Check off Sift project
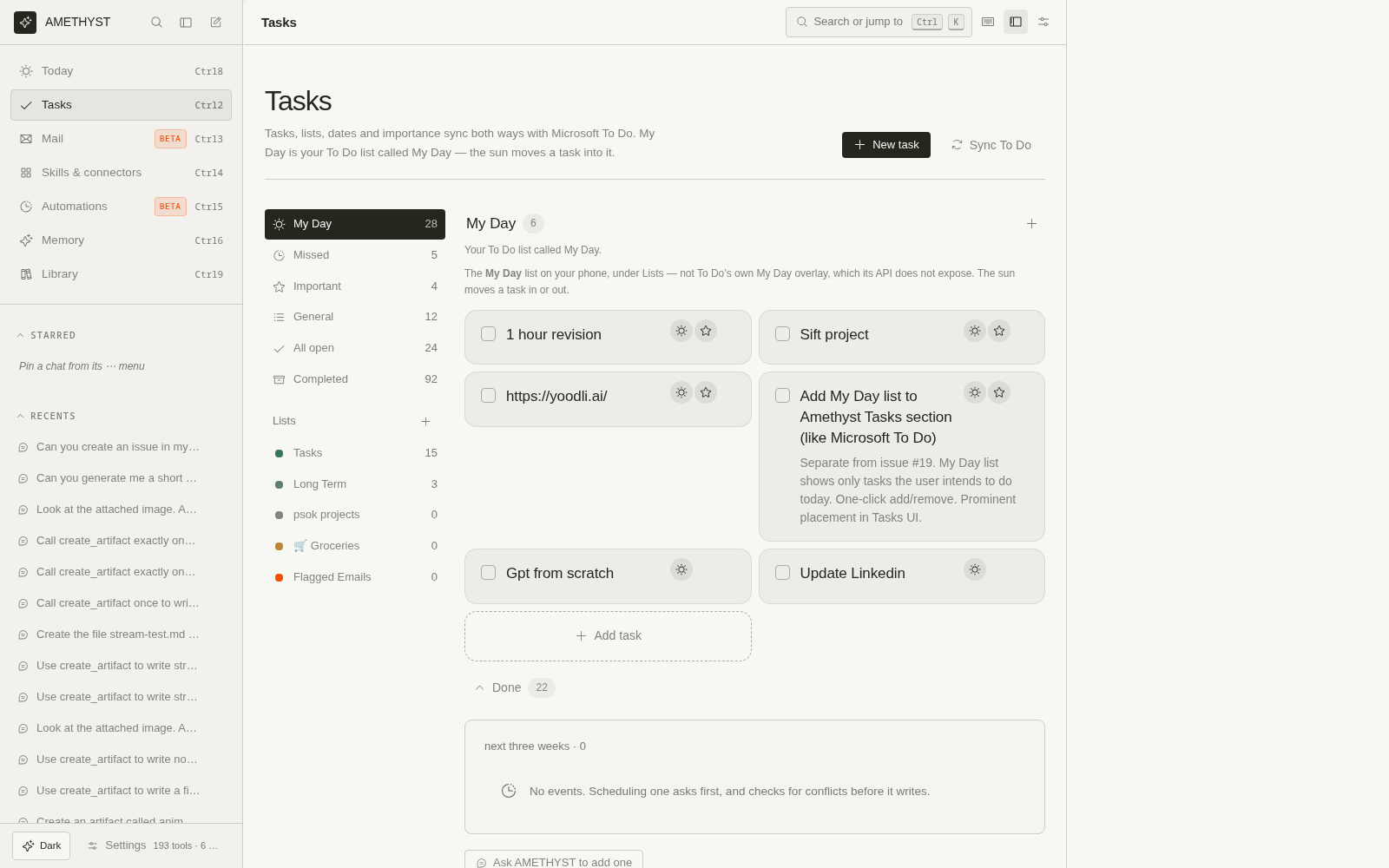Screen dimensions: 1389x868 pos(782,334)
